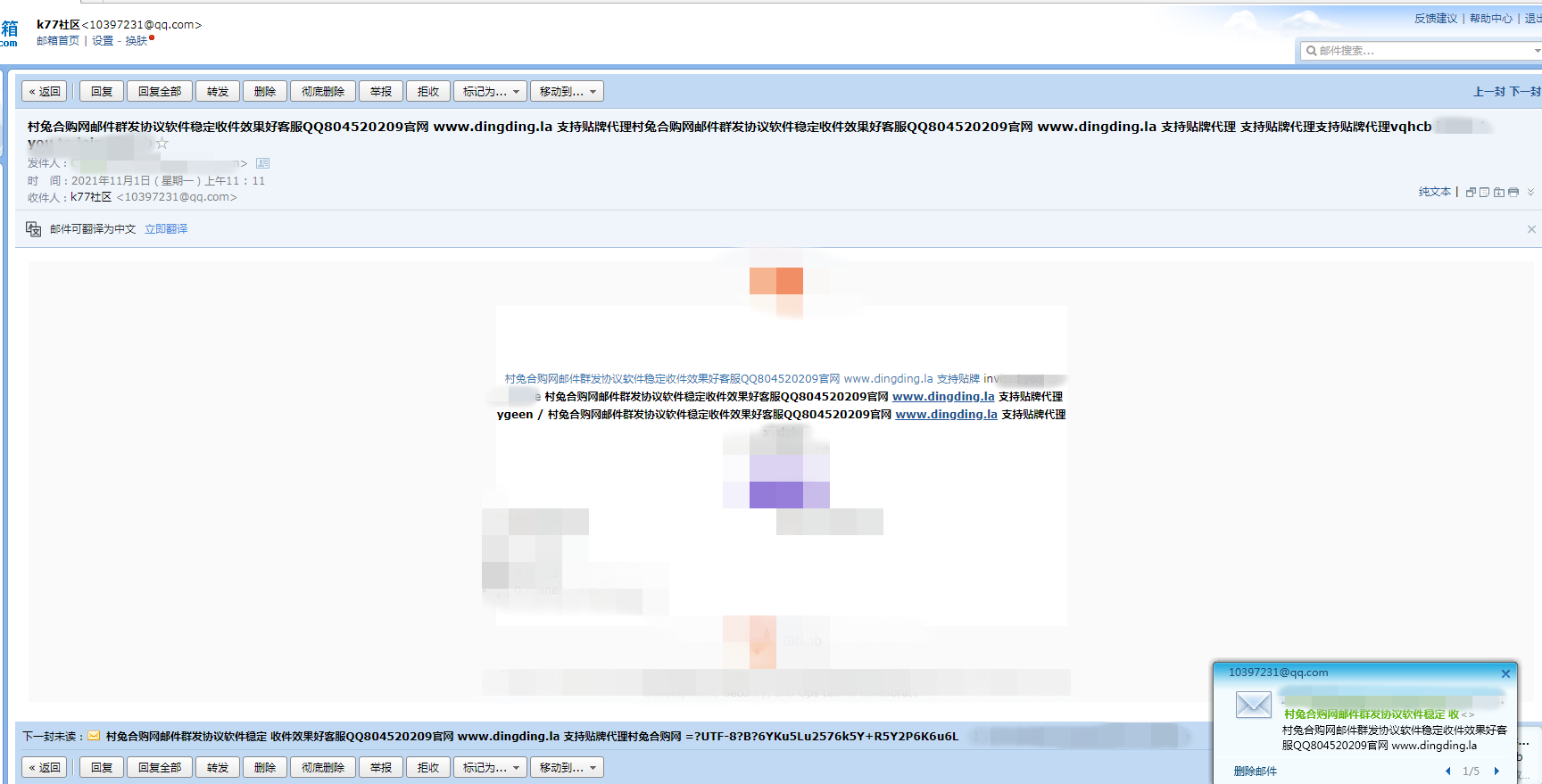Open sender's contact card icon
Viewport: 1542px width, 784px height.
pos(262,163)
